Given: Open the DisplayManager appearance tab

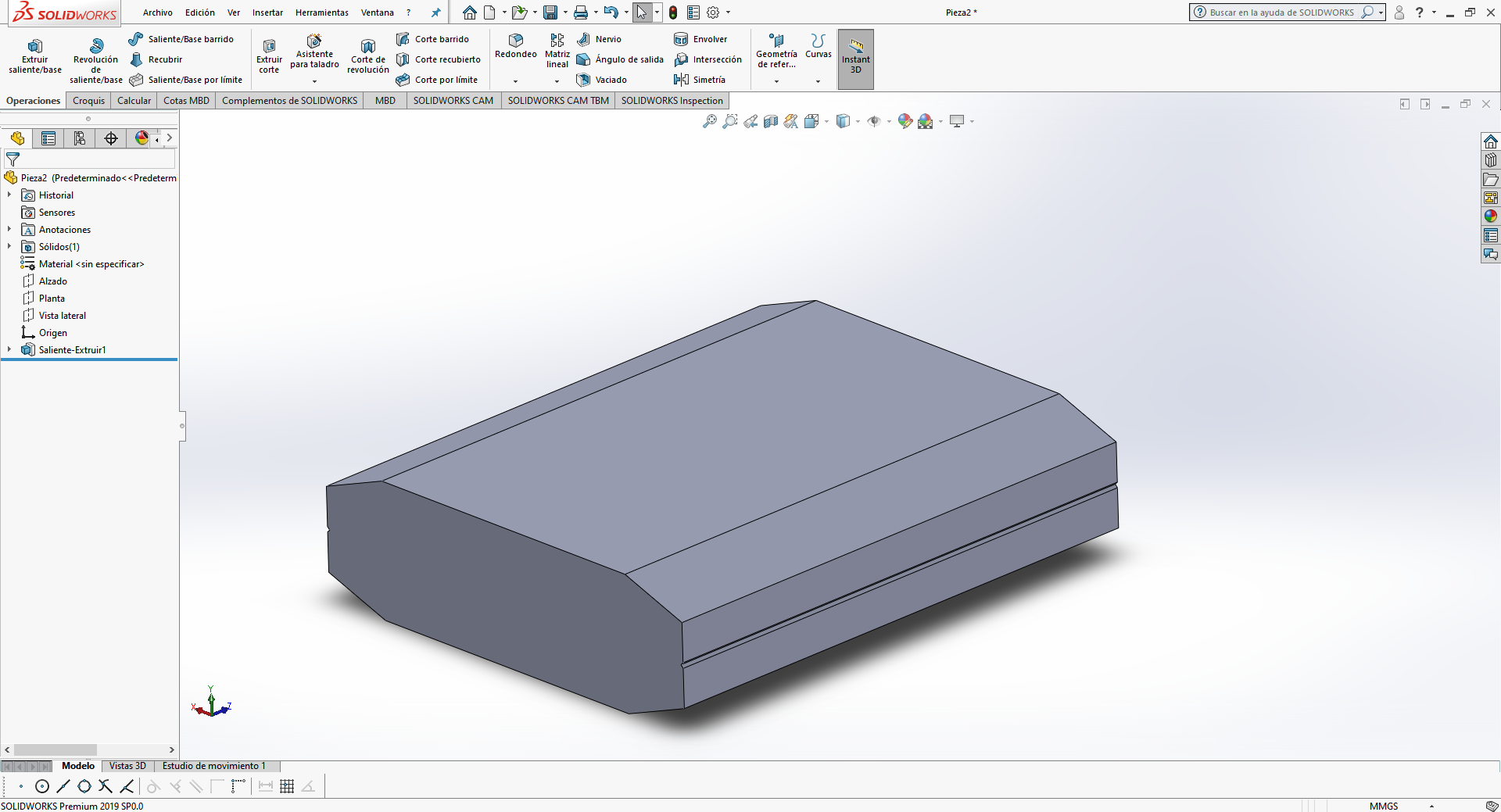Looking at the screenshot, I should (x=142, y=138).
